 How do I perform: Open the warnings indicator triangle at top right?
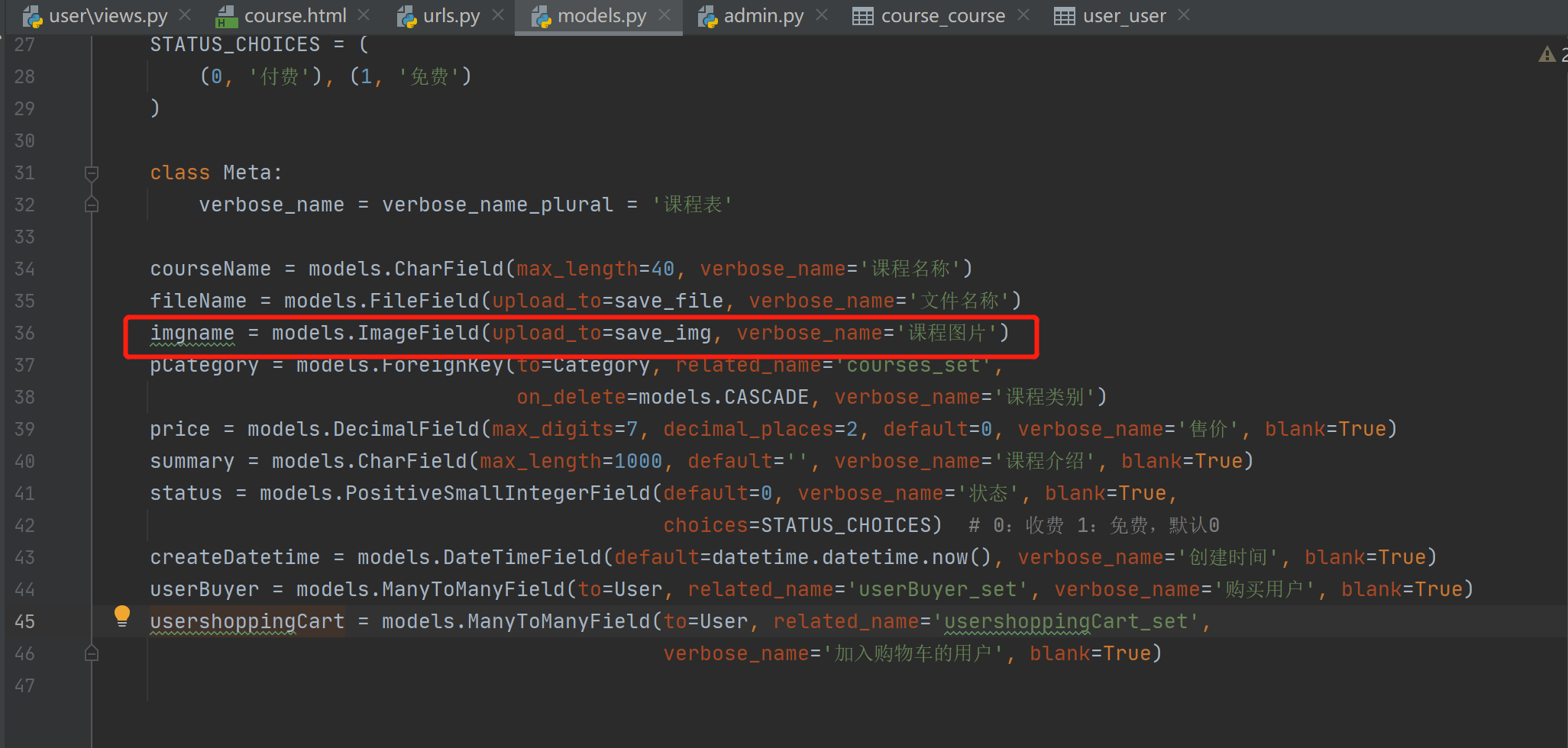click(1547, 54)
